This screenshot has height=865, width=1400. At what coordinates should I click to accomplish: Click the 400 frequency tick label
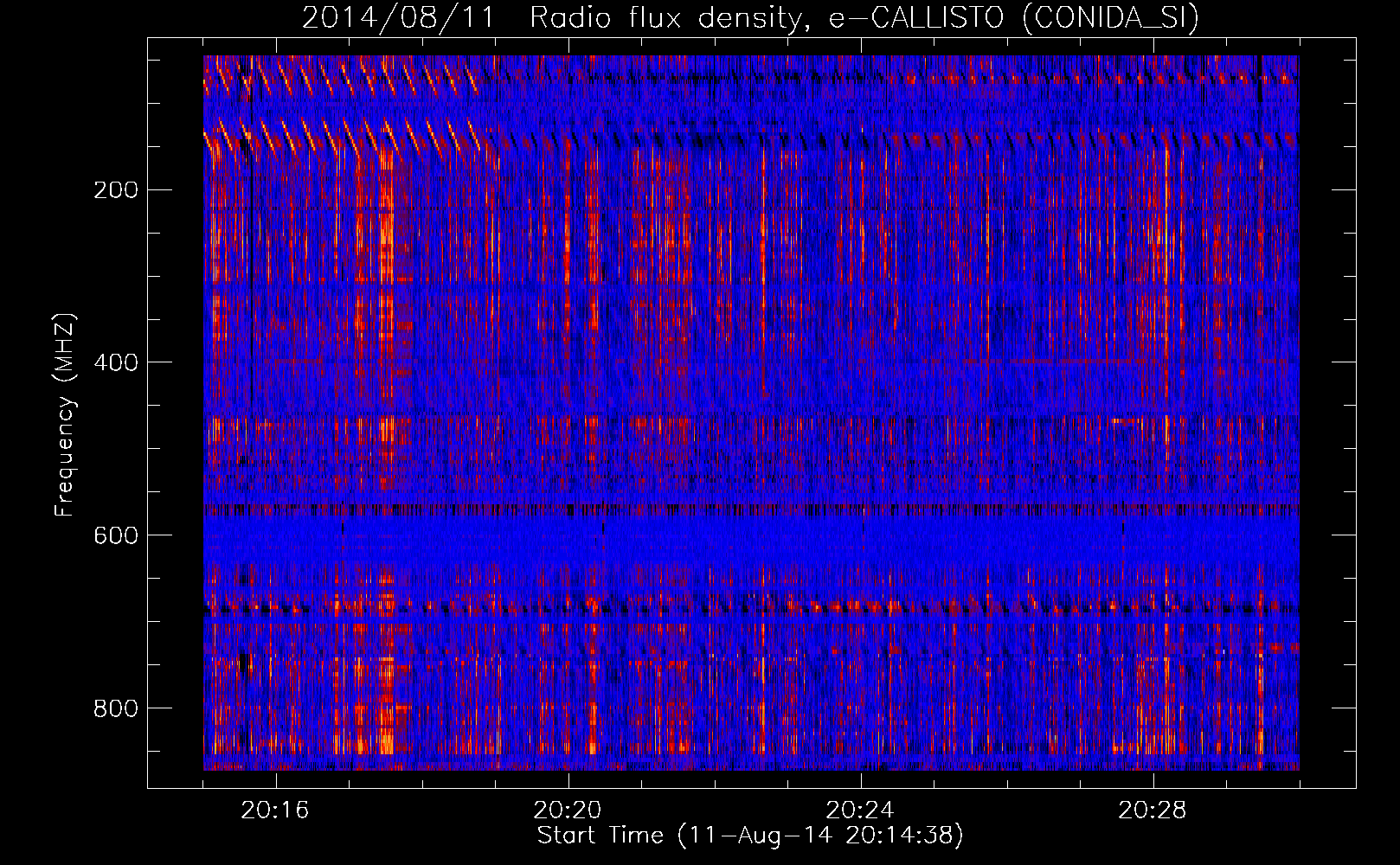(116, 362)
